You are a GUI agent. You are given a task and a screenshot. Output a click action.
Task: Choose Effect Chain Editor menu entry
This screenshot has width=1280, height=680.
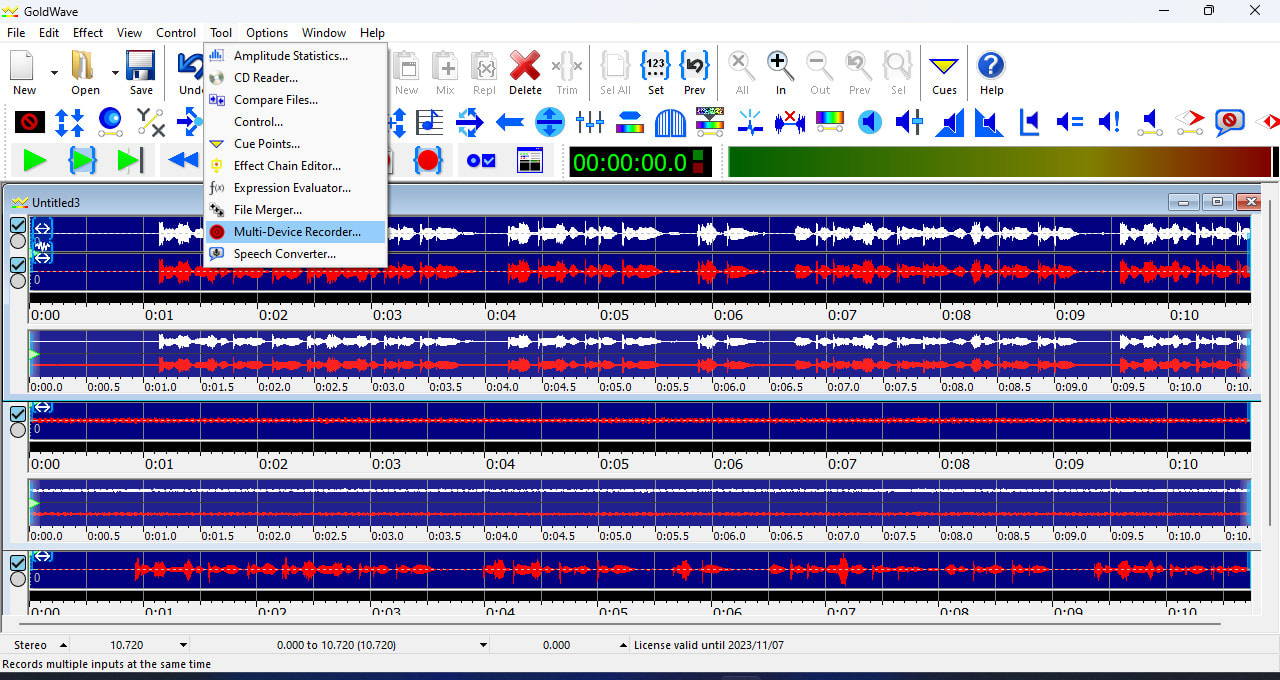[296, 166]
